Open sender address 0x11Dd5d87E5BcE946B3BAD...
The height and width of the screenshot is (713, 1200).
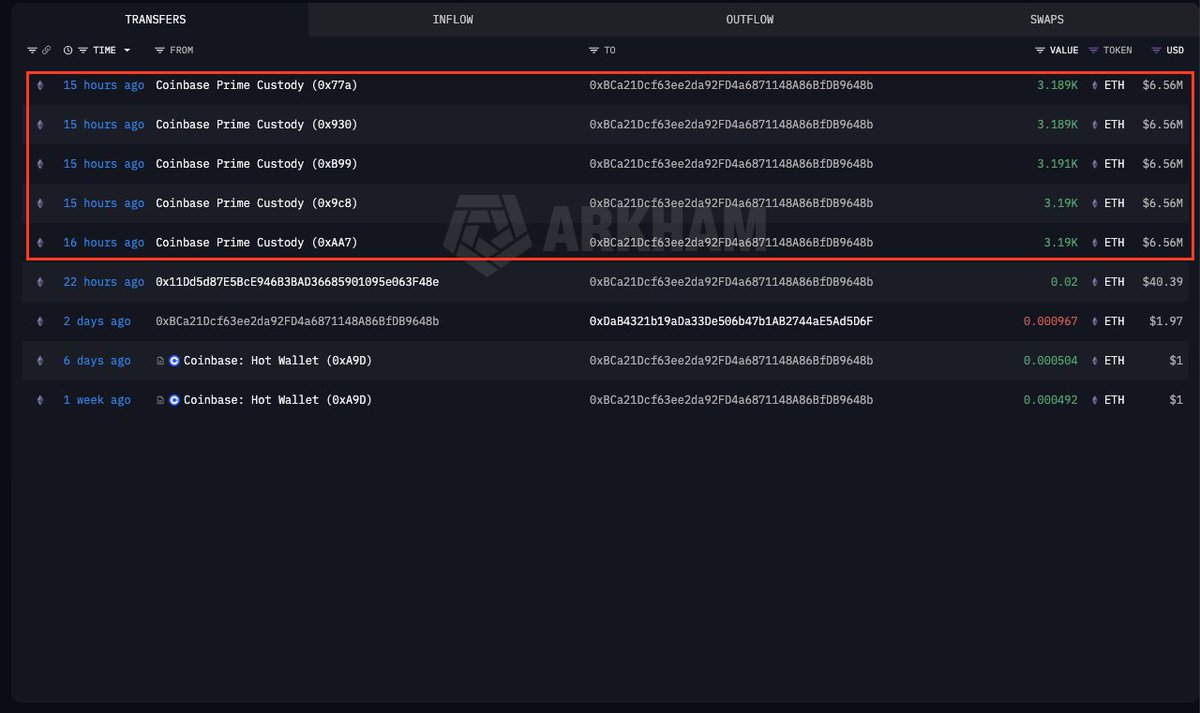297,282
